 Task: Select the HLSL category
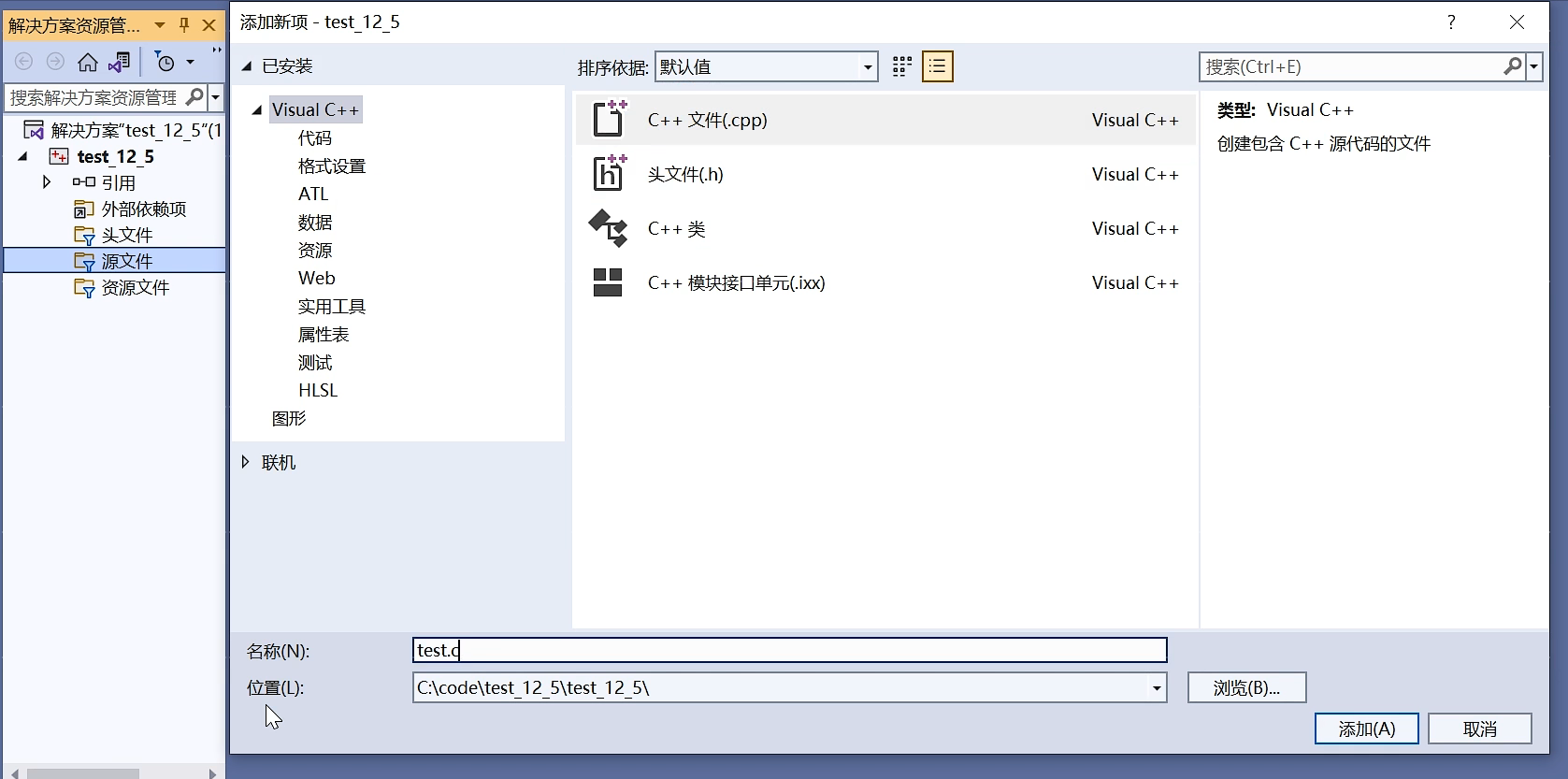[x=318, y=390]
